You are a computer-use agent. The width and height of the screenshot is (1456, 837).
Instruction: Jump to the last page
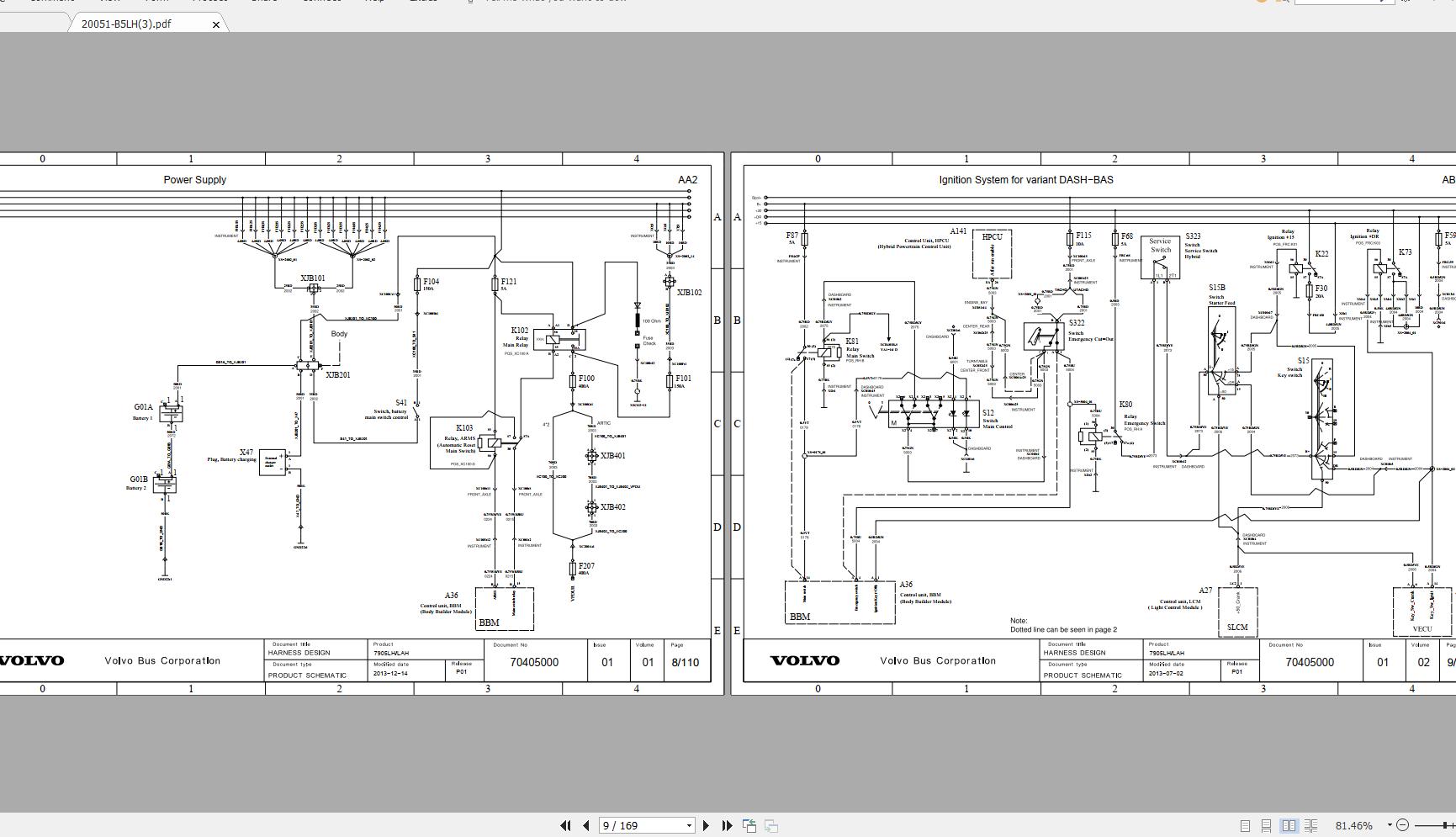(x=727, y=826)
